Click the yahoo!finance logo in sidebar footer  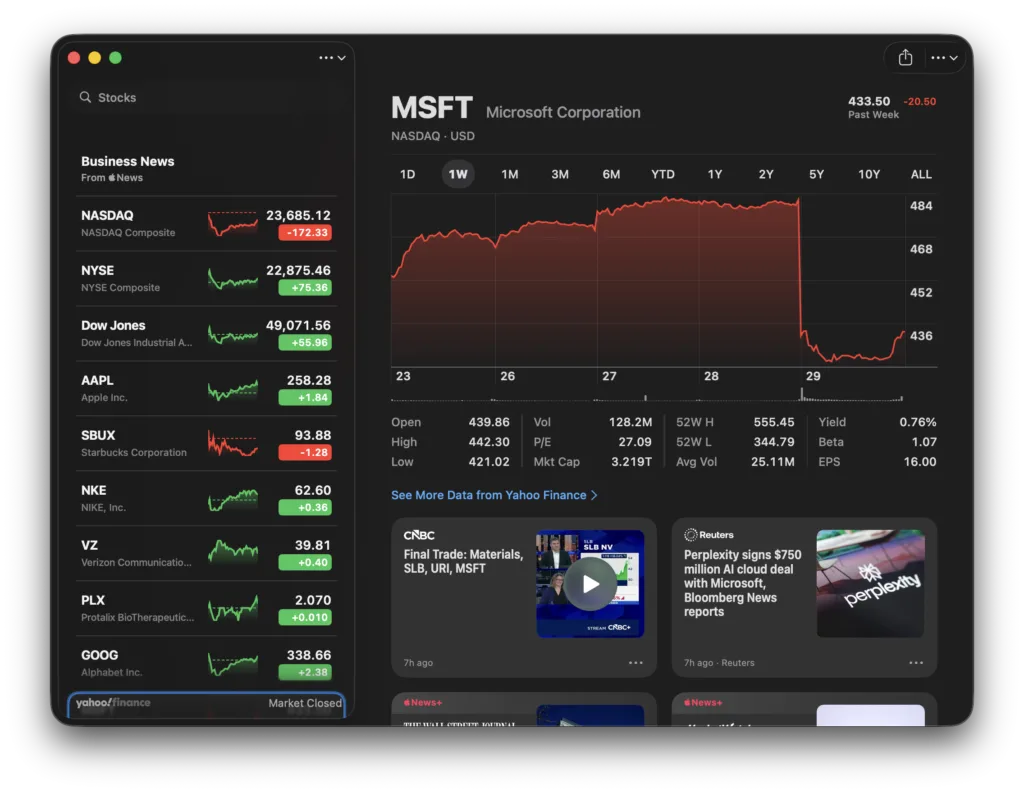[x=113, y=703]
